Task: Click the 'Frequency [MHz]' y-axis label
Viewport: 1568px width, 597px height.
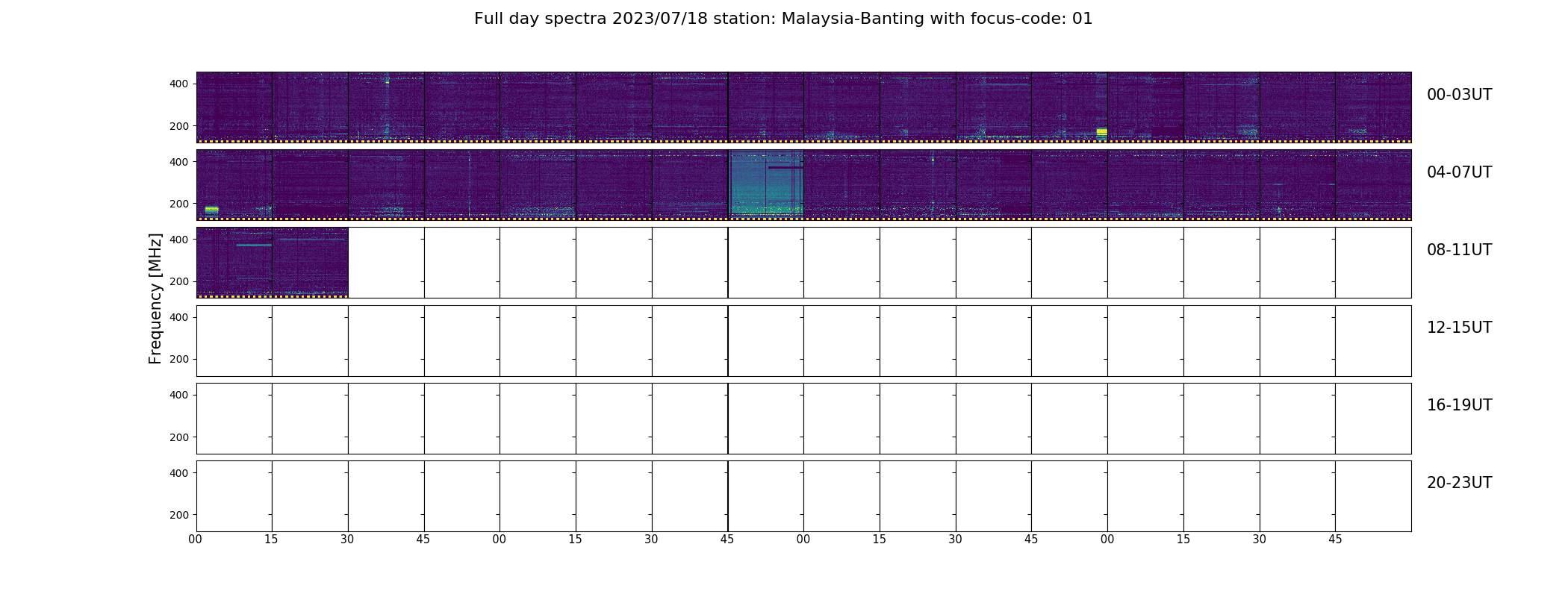Action: (155, 298)
